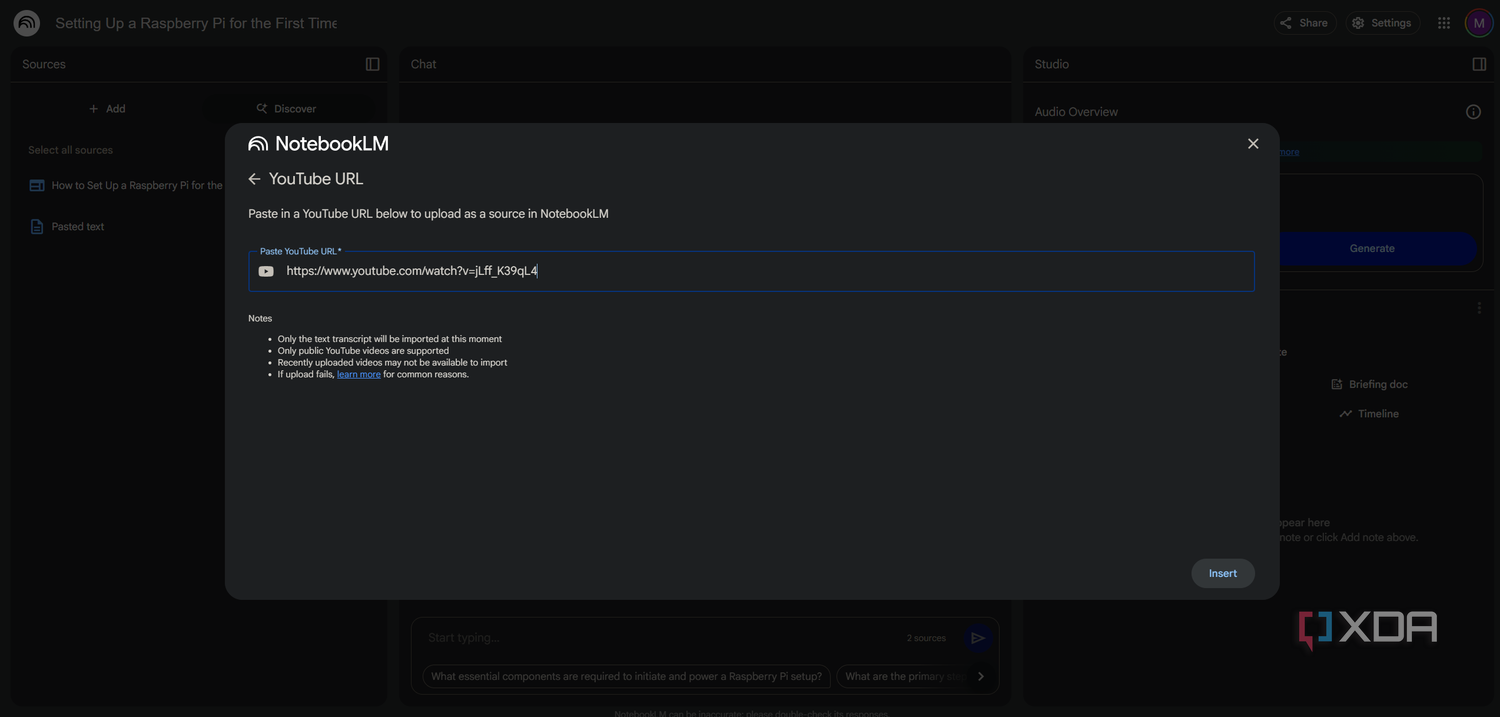Click Discover sources button

tap(286, 109)
